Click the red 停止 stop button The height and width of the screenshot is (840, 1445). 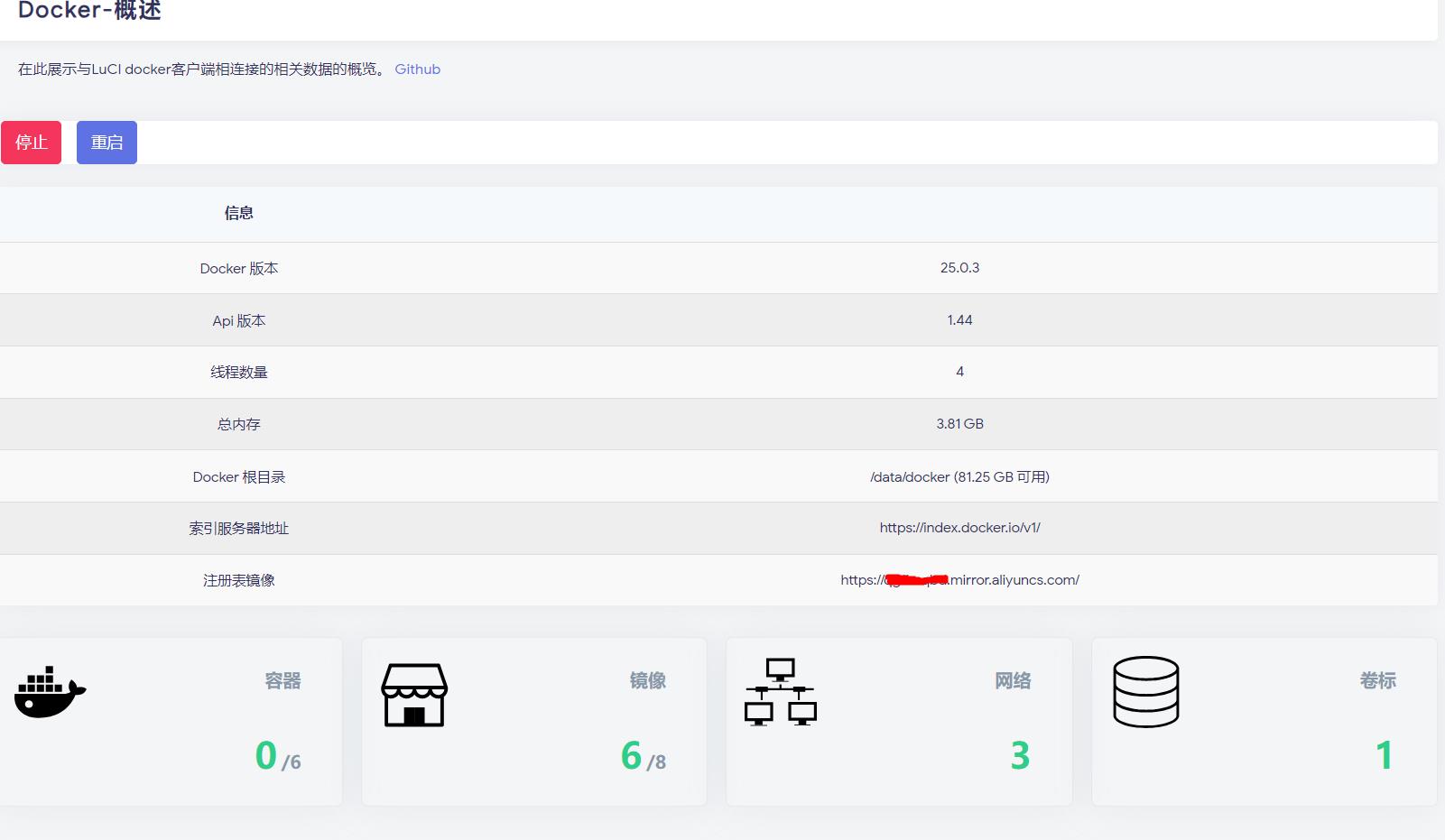pos(31,143)
